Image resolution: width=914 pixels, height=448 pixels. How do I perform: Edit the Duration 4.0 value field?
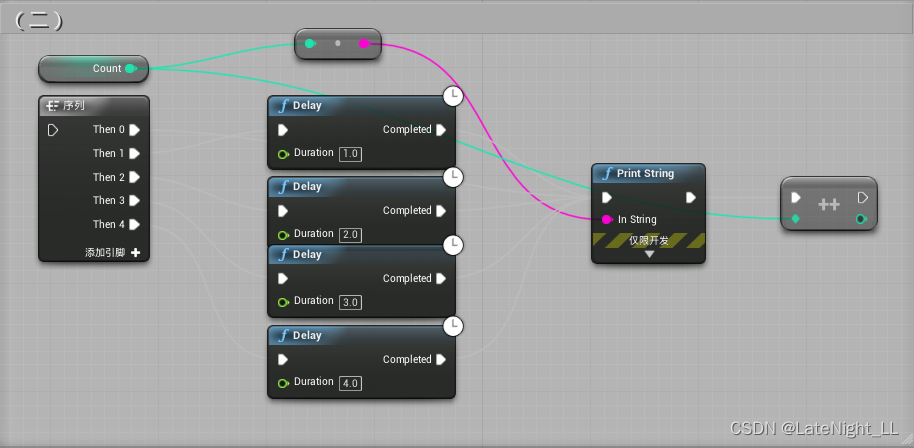350,383
